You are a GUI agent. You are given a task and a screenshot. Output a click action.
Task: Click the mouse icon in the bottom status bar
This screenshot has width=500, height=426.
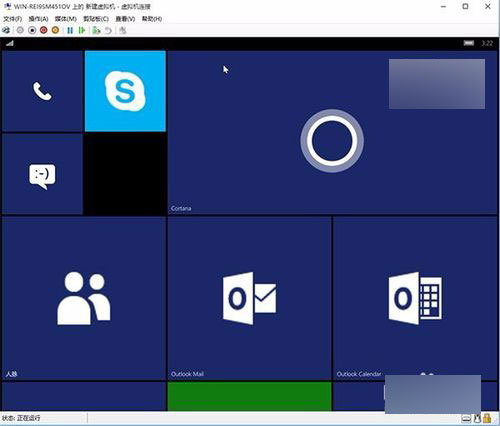tap(477, 418)
